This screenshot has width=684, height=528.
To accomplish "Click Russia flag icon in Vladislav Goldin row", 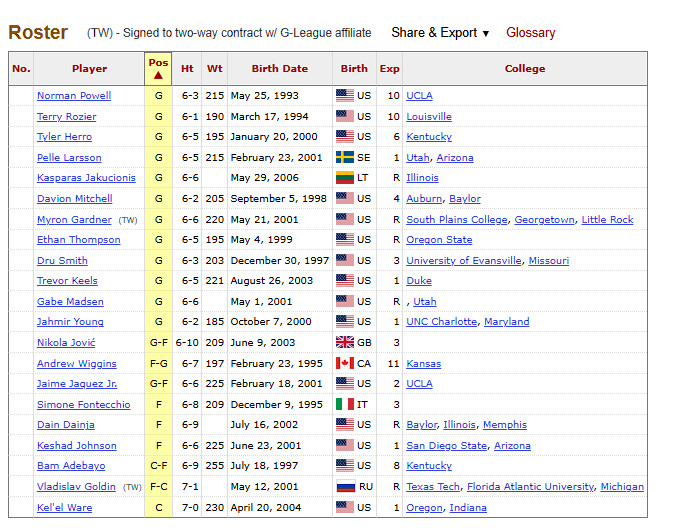I will [345, 487].
